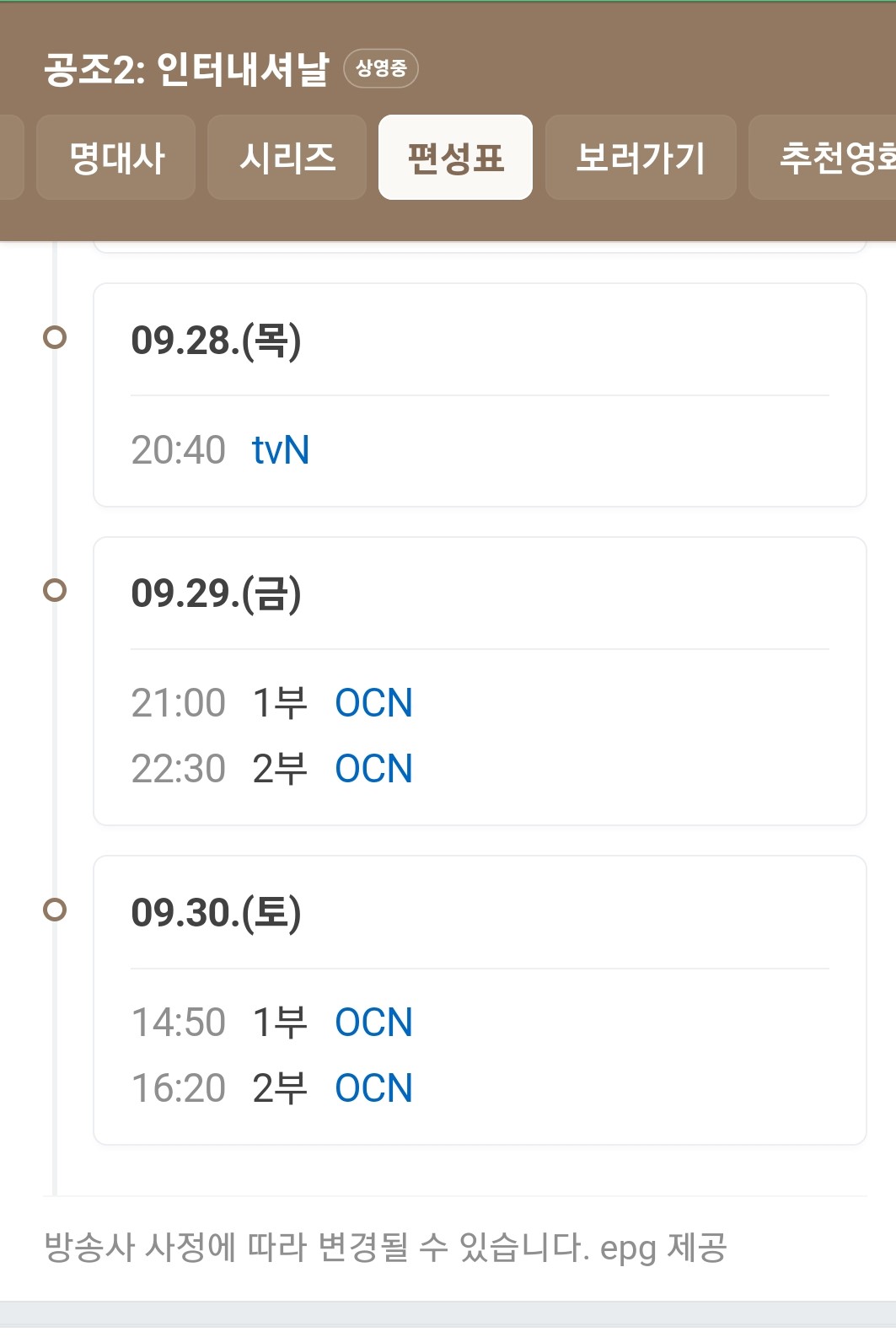Click the tvN channel link at 20:40
The height and width of the screenshot is (1337, 896).
[281, 450]
